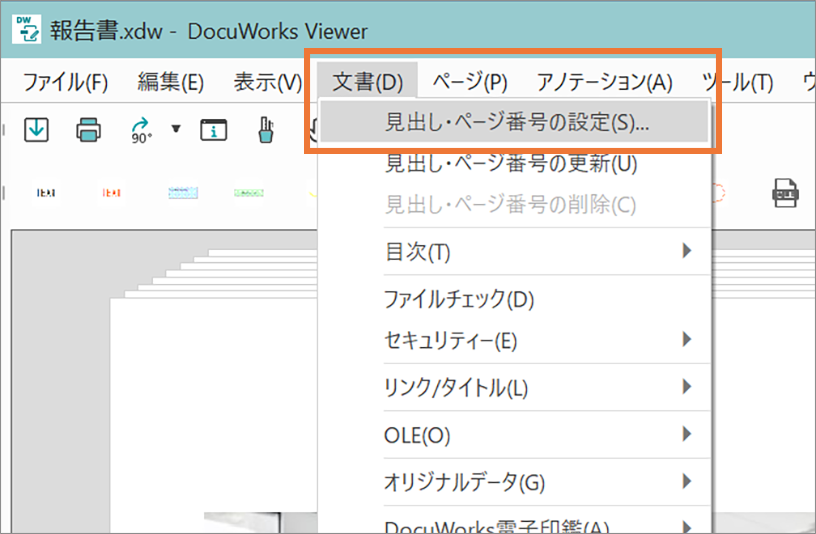Choose 見出し・ページ番号の更新(U)
Screen dimensions: 816x534
point(514,164)
